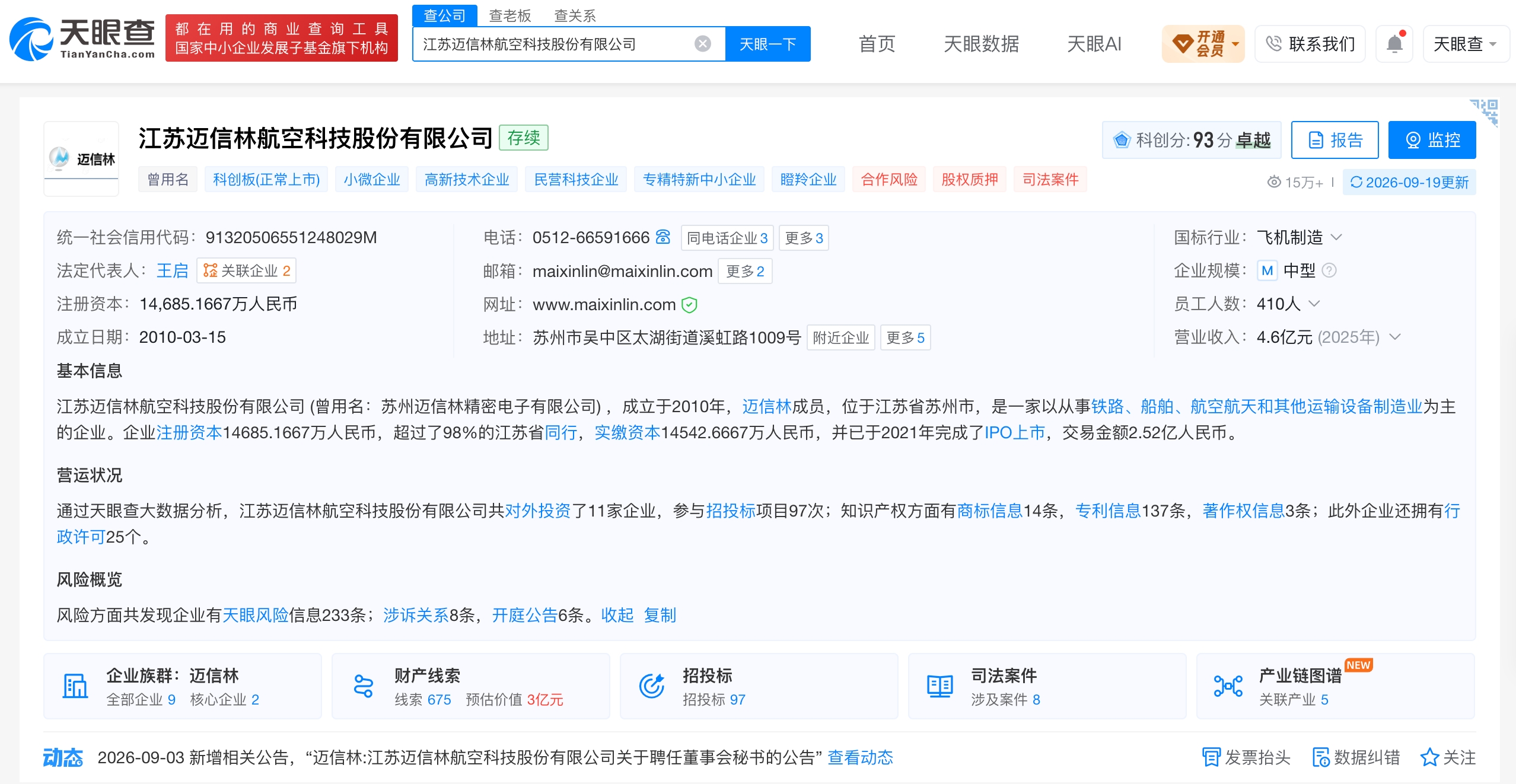Switch to the 查关系 search tab
Screen dimensions: 1516x784
tap(575, 15)
